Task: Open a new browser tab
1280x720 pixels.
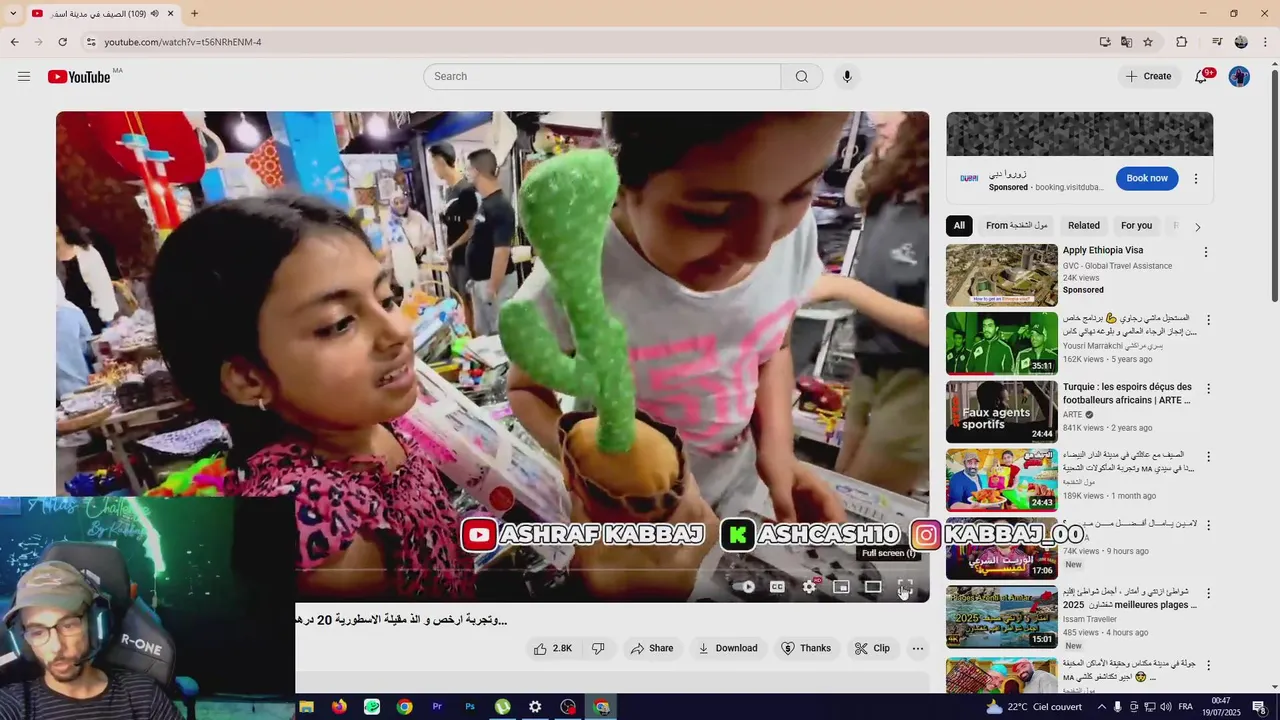Action: coord(194,14)
